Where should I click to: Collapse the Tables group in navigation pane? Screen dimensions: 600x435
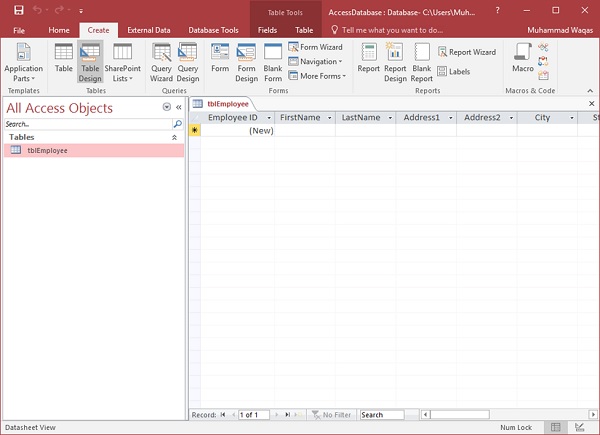click(x=175, y=137)
